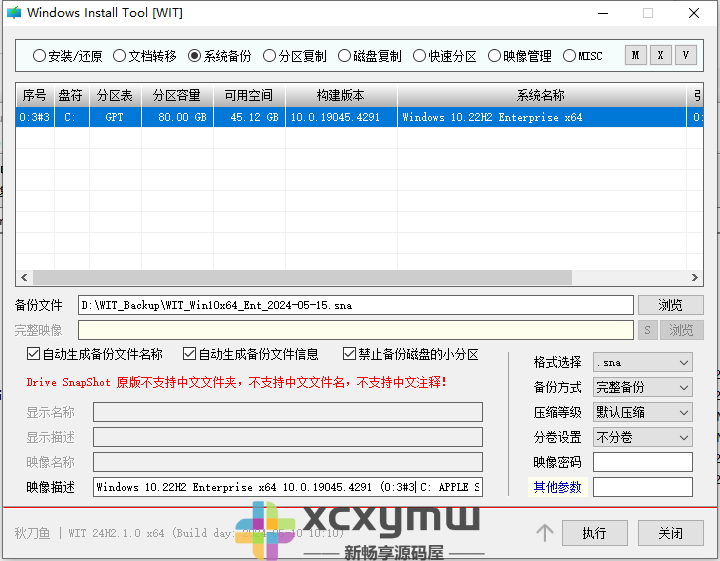
Task: Click the 映像密码 input field
Action: [642, 462]
